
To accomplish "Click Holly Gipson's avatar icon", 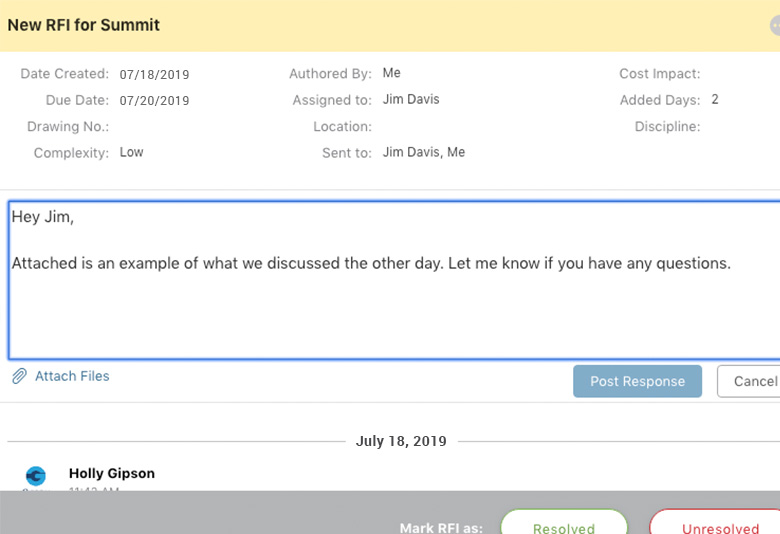I will [35, 476].
